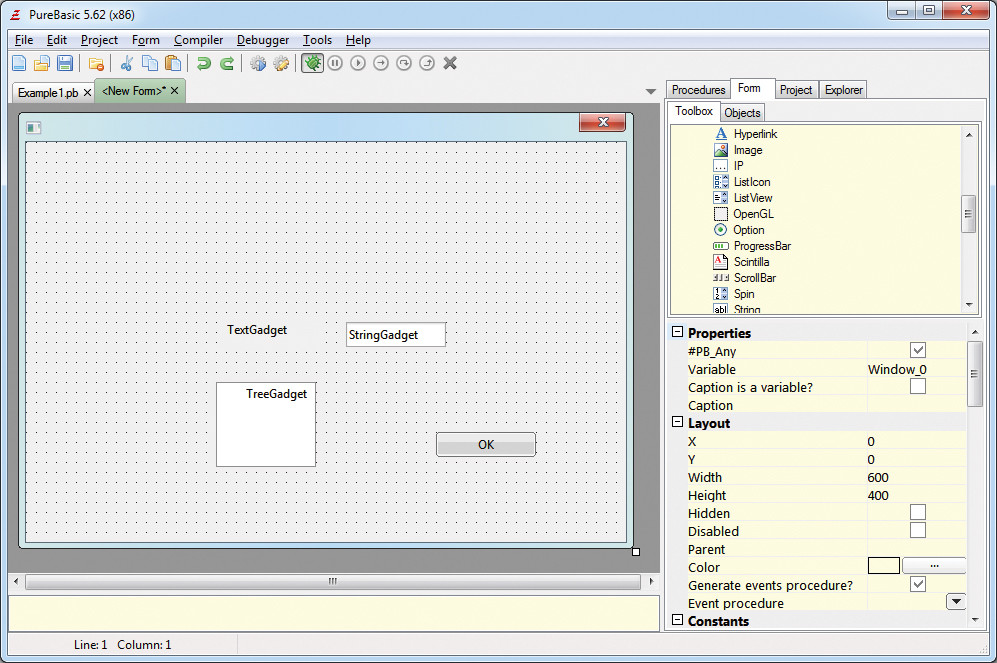Click the Kill program X icon

[450, 64]
